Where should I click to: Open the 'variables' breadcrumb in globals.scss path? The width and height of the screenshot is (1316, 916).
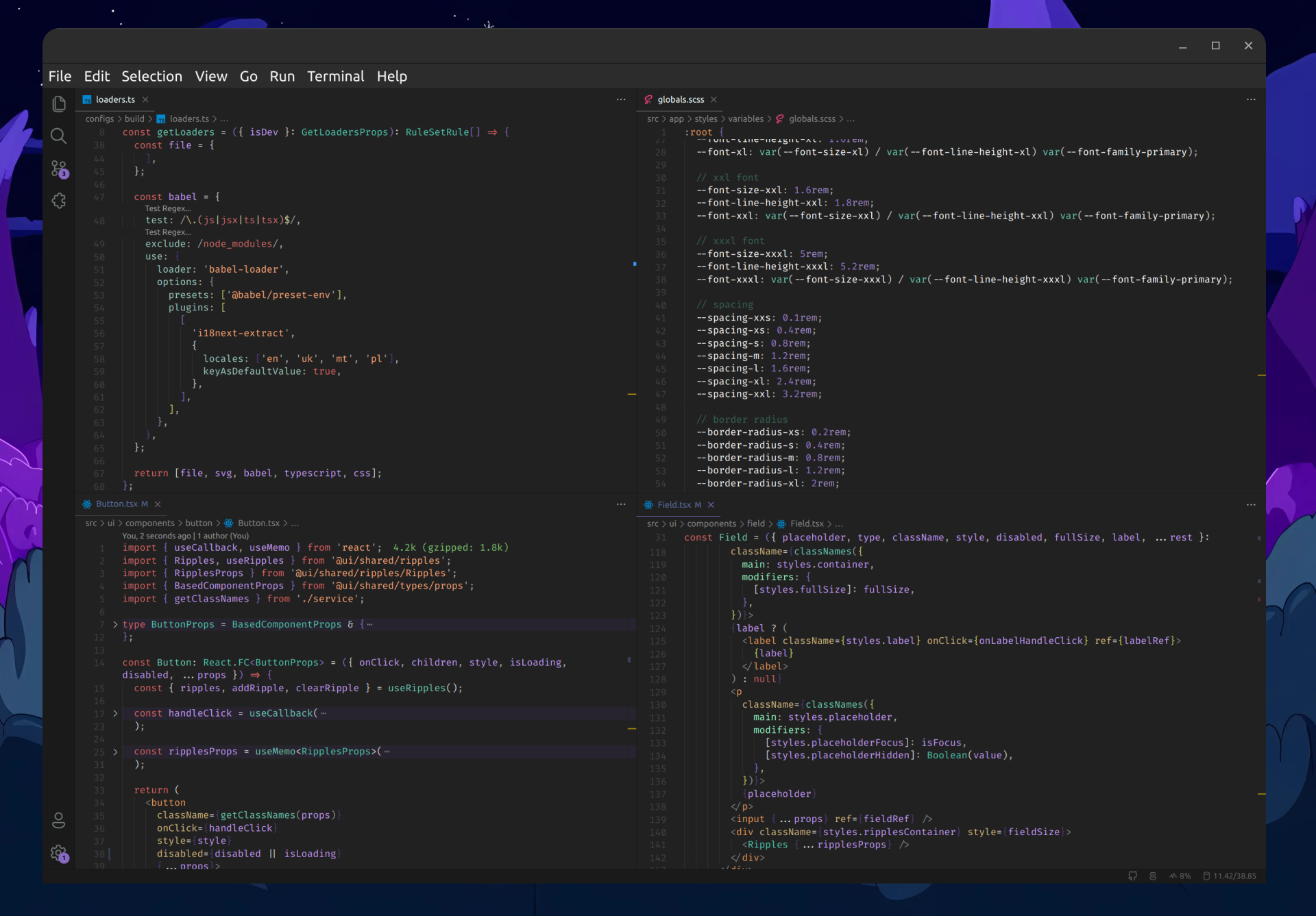746,119
